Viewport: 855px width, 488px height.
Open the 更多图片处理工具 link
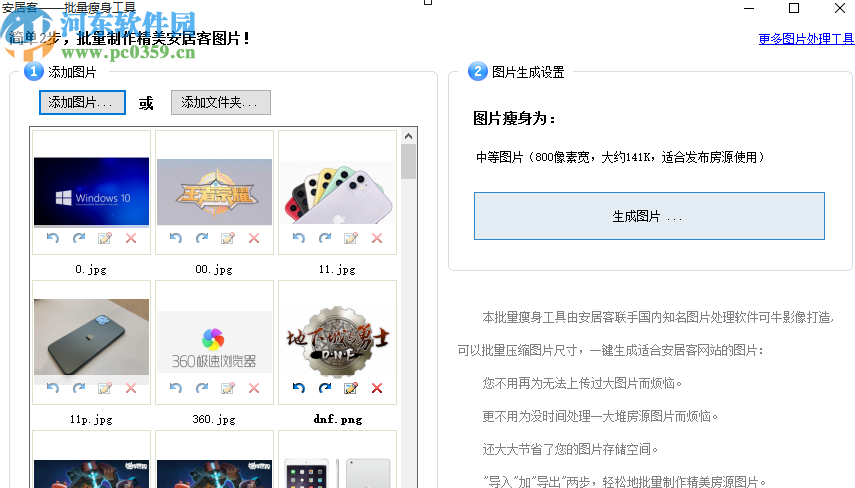[x=806, y=39]
